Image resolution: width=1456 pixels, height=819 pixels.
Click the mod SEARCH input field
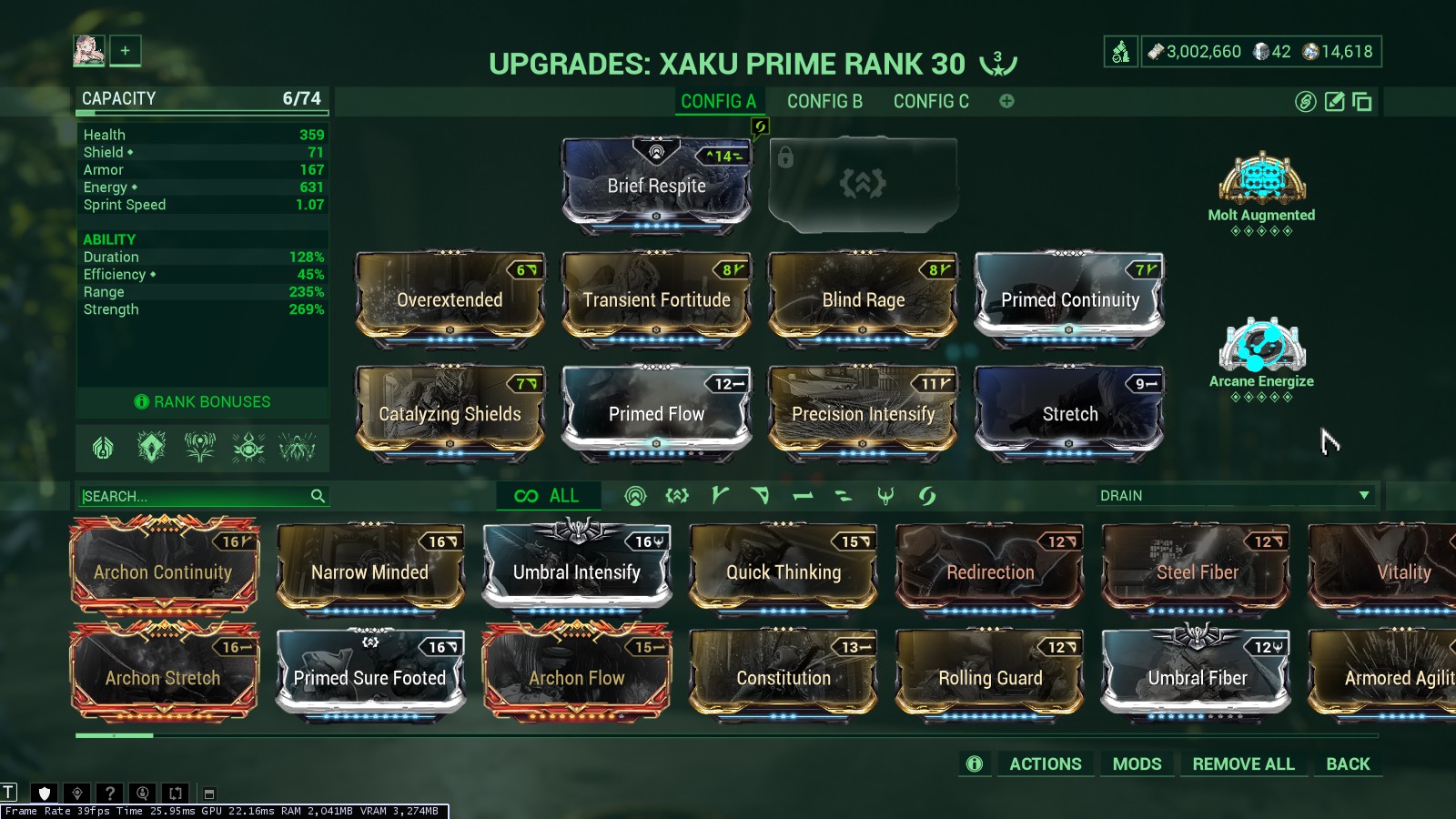pyautogui.click(x=202, y=496)
